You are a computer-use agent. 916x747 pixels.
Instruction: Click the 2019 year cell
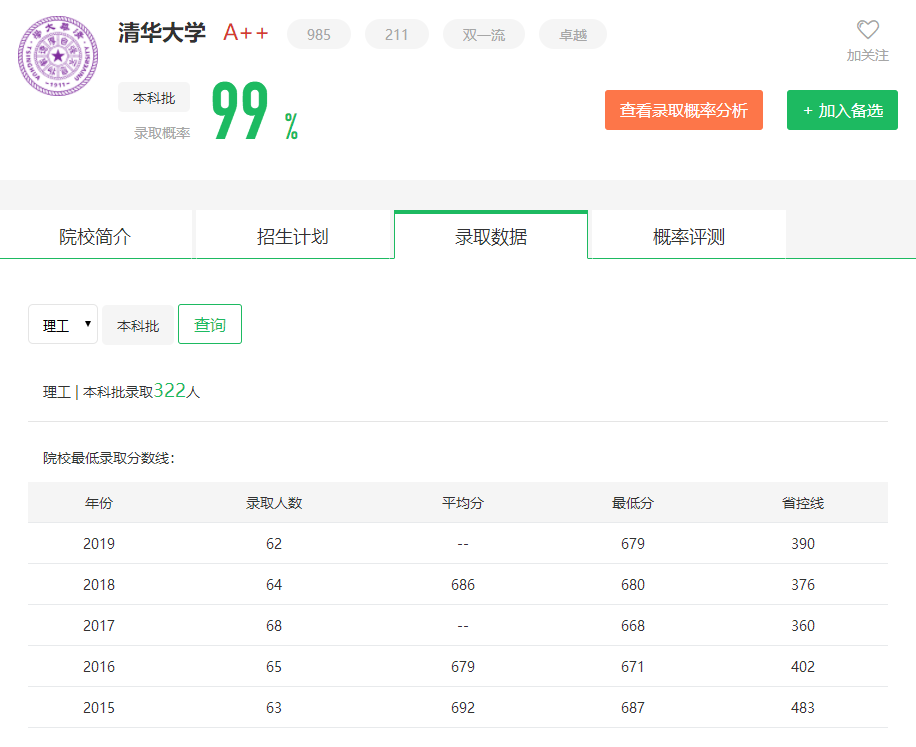(x=99, y=544)
